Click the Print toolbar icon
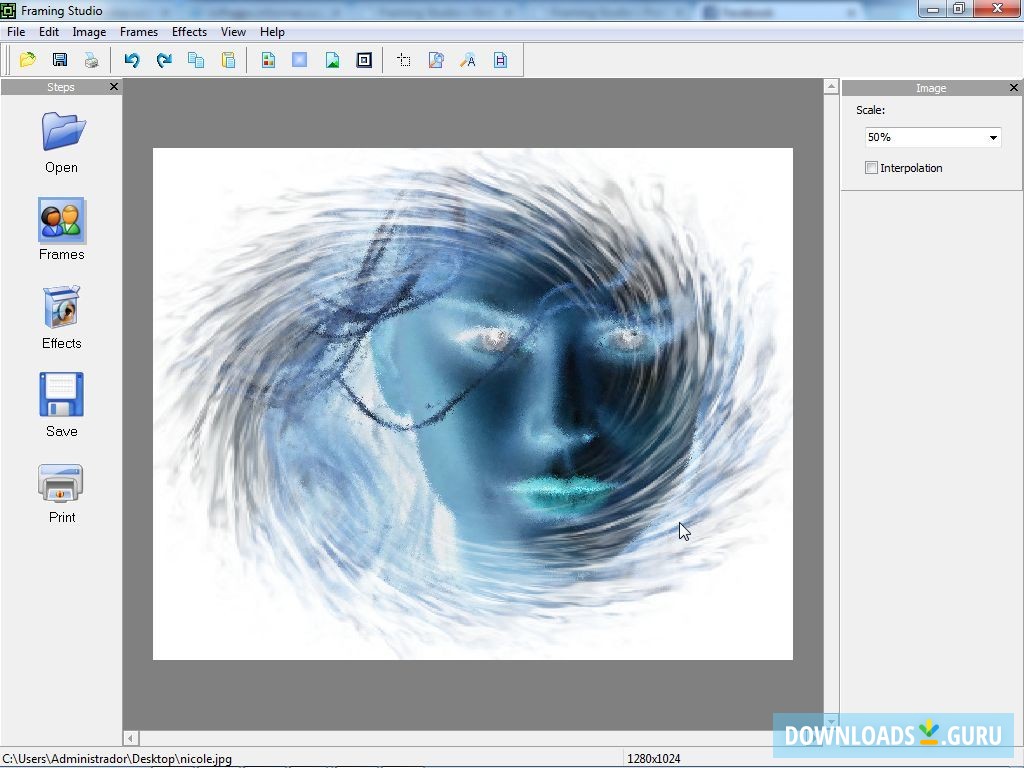Image resolution: width=1024 pixels, height=768 pixels. click(91, 60)
